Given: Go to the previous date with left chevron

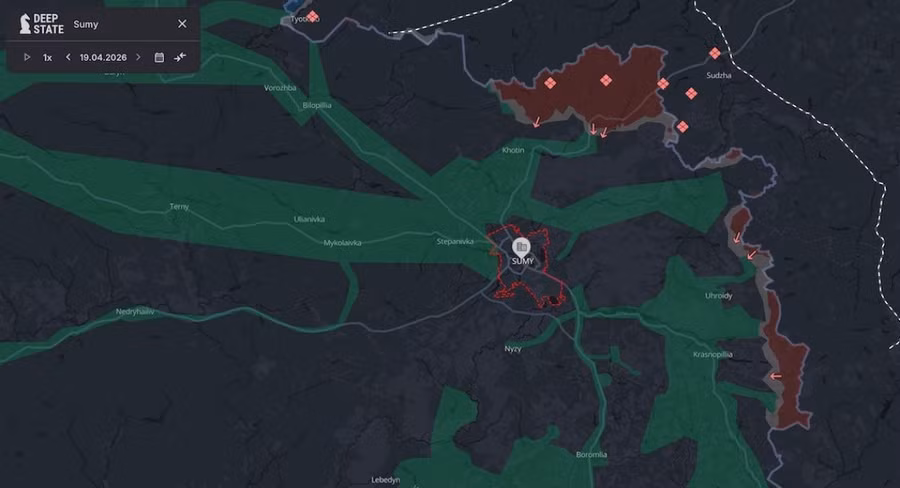Looking at the screenshot, I should (68, 57).
